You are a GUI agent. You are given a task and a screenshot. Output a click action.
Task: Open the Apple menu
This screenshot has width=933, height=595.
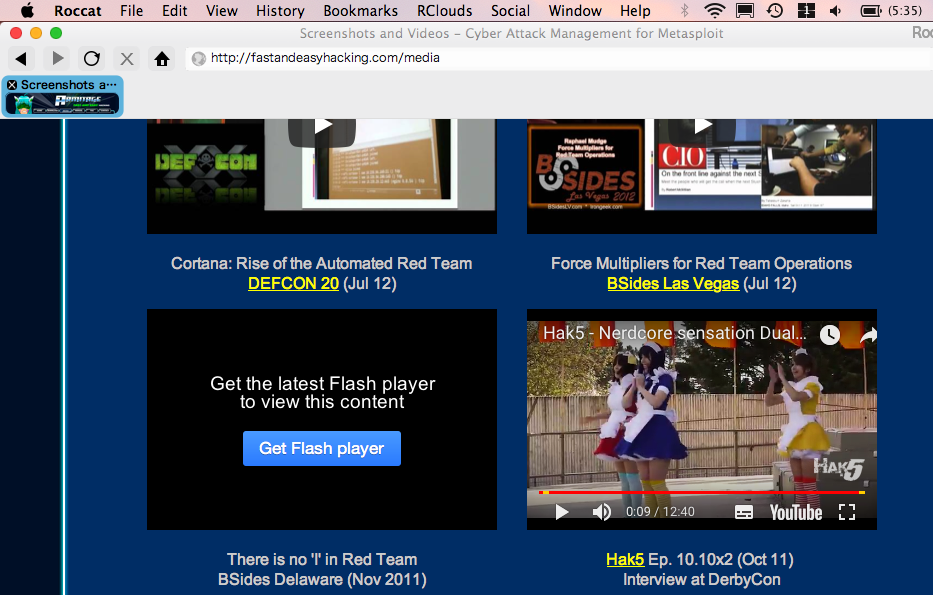[x=27, y=11]
